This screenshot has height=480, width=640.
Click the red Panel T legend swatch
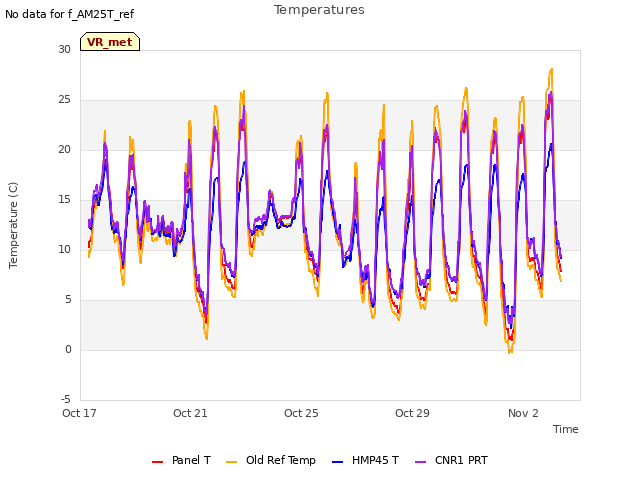coord(157,462)
